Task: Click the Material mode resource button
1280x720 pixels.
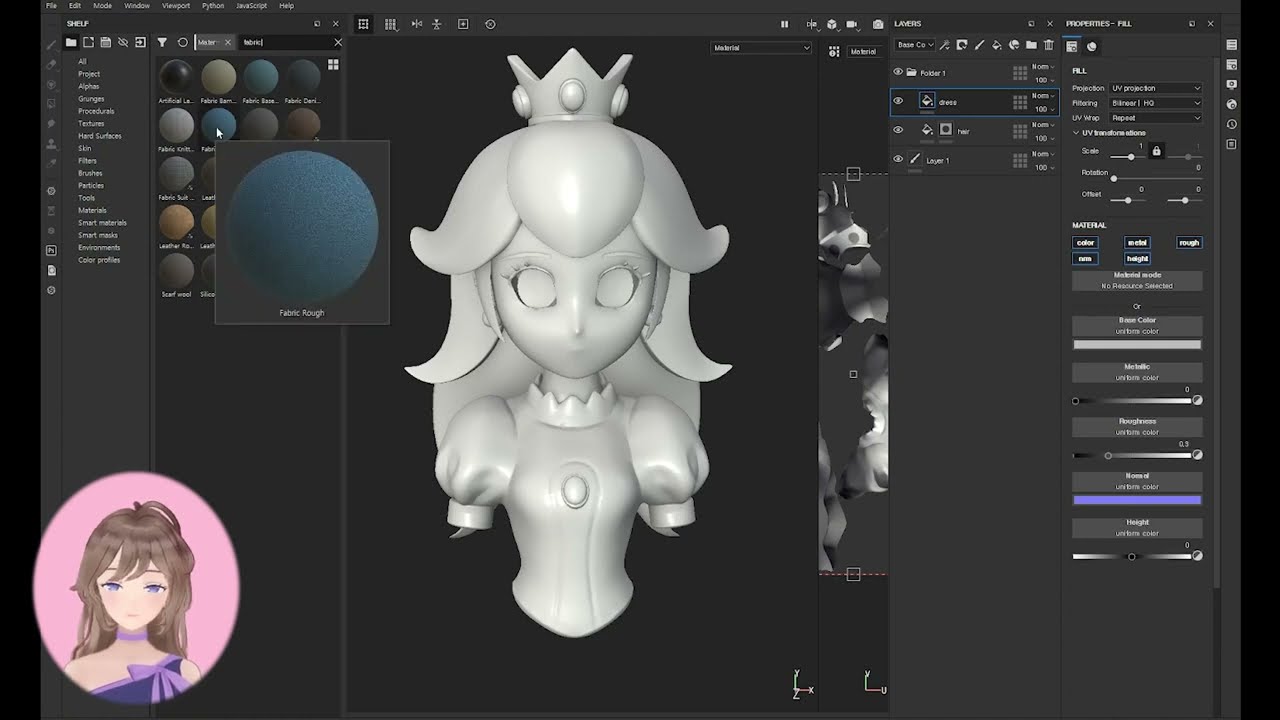Action: (x=1137, y=281)
